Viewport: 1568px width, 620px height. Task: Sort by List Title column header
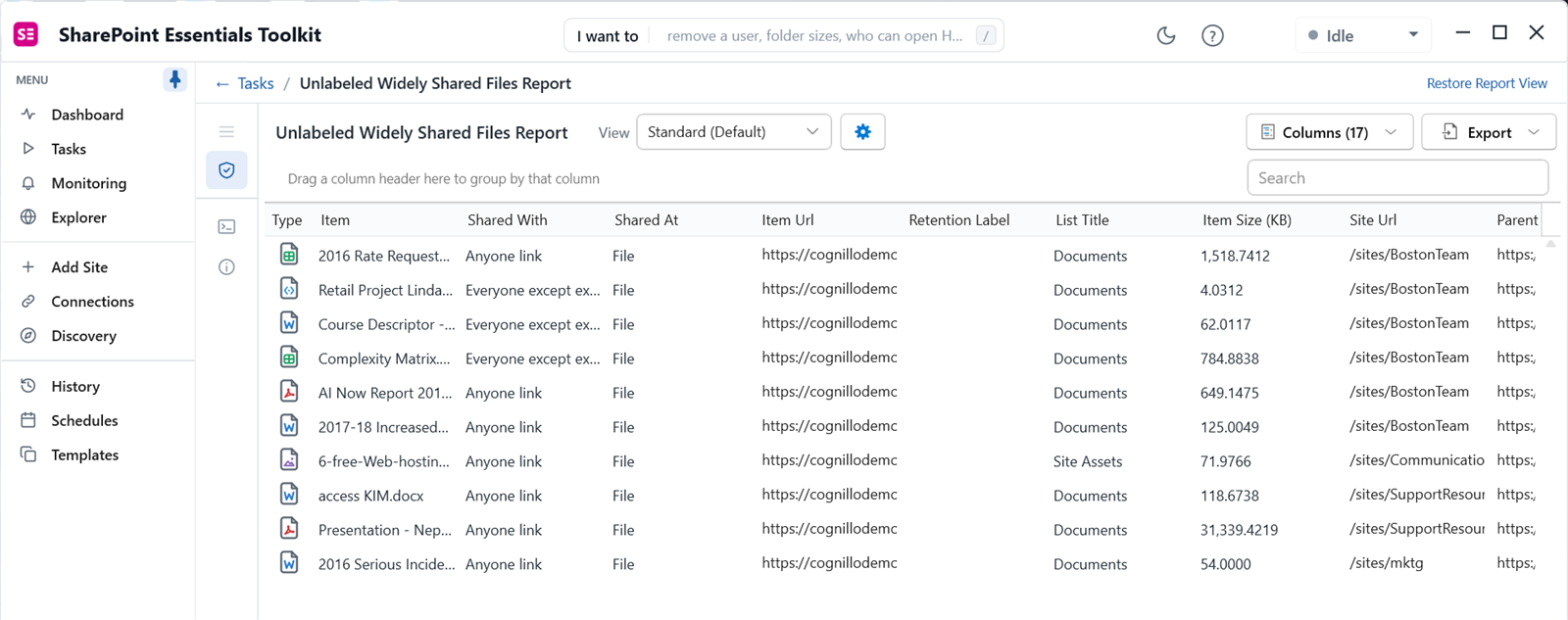click(x=1082, y=220)
